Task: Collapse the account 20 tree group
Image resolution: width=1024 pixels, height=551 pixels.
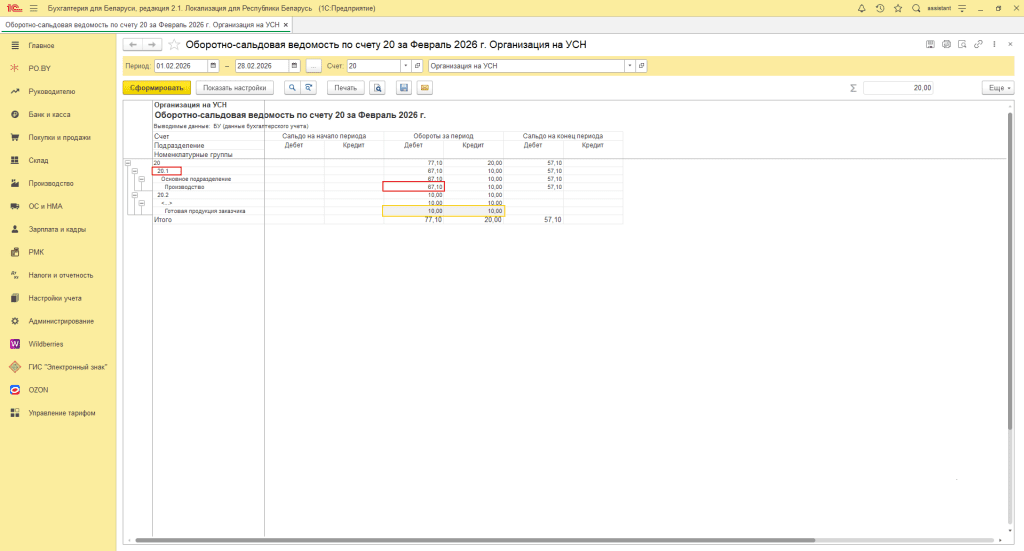Action: click(127, 162)
